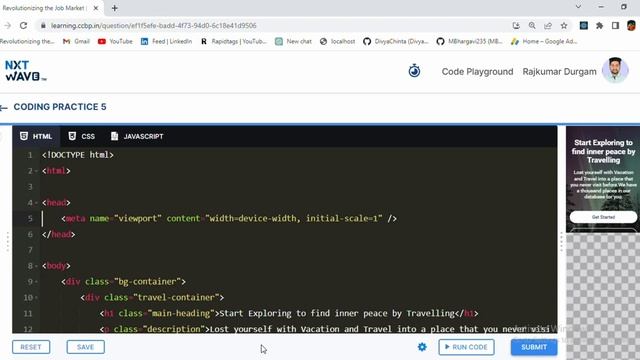Screen dimensions: 640x360
Task: Click the left panel resize handle dots
Action: [7, 242]
